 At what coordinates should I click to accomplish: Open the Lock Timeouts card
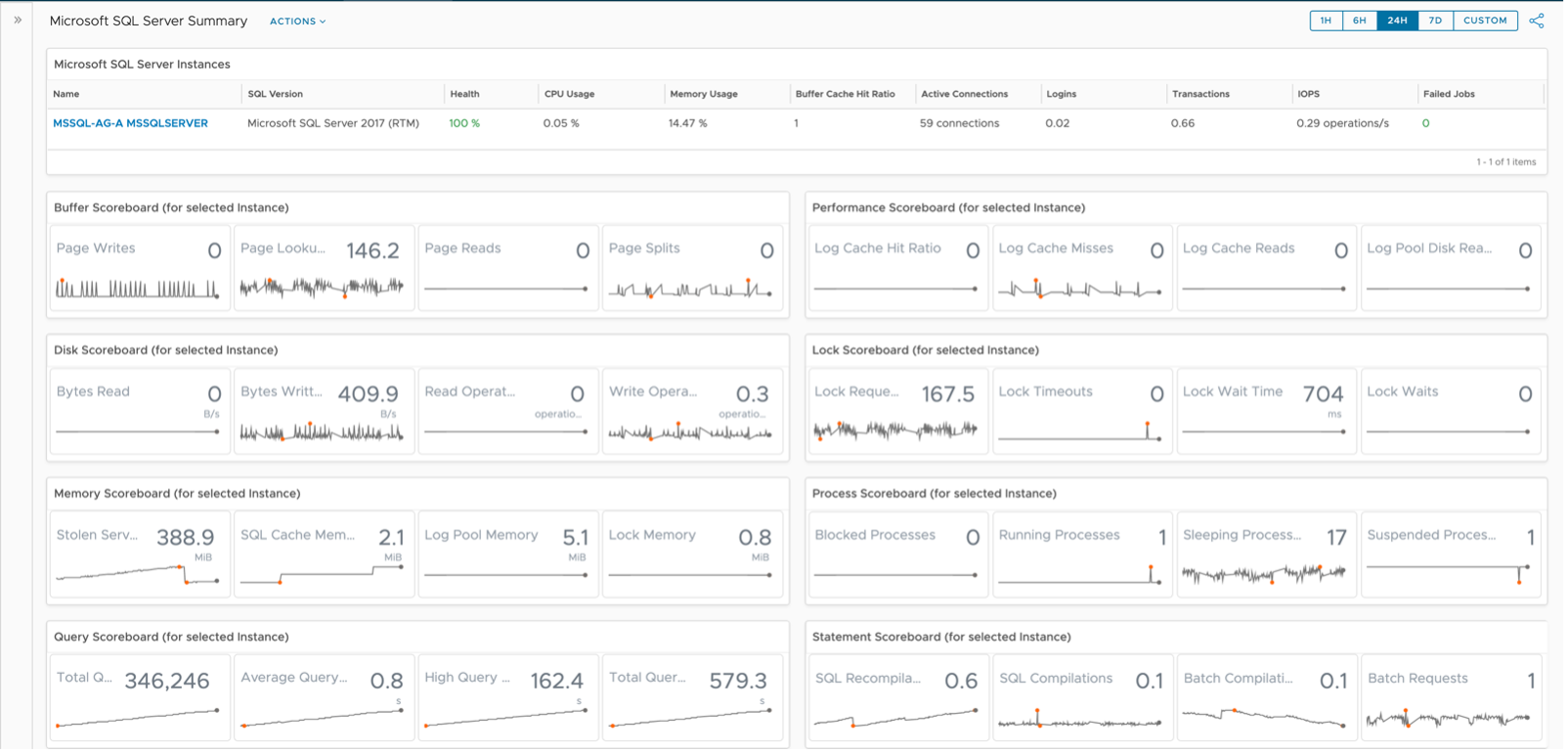[x=1083, y=412]
